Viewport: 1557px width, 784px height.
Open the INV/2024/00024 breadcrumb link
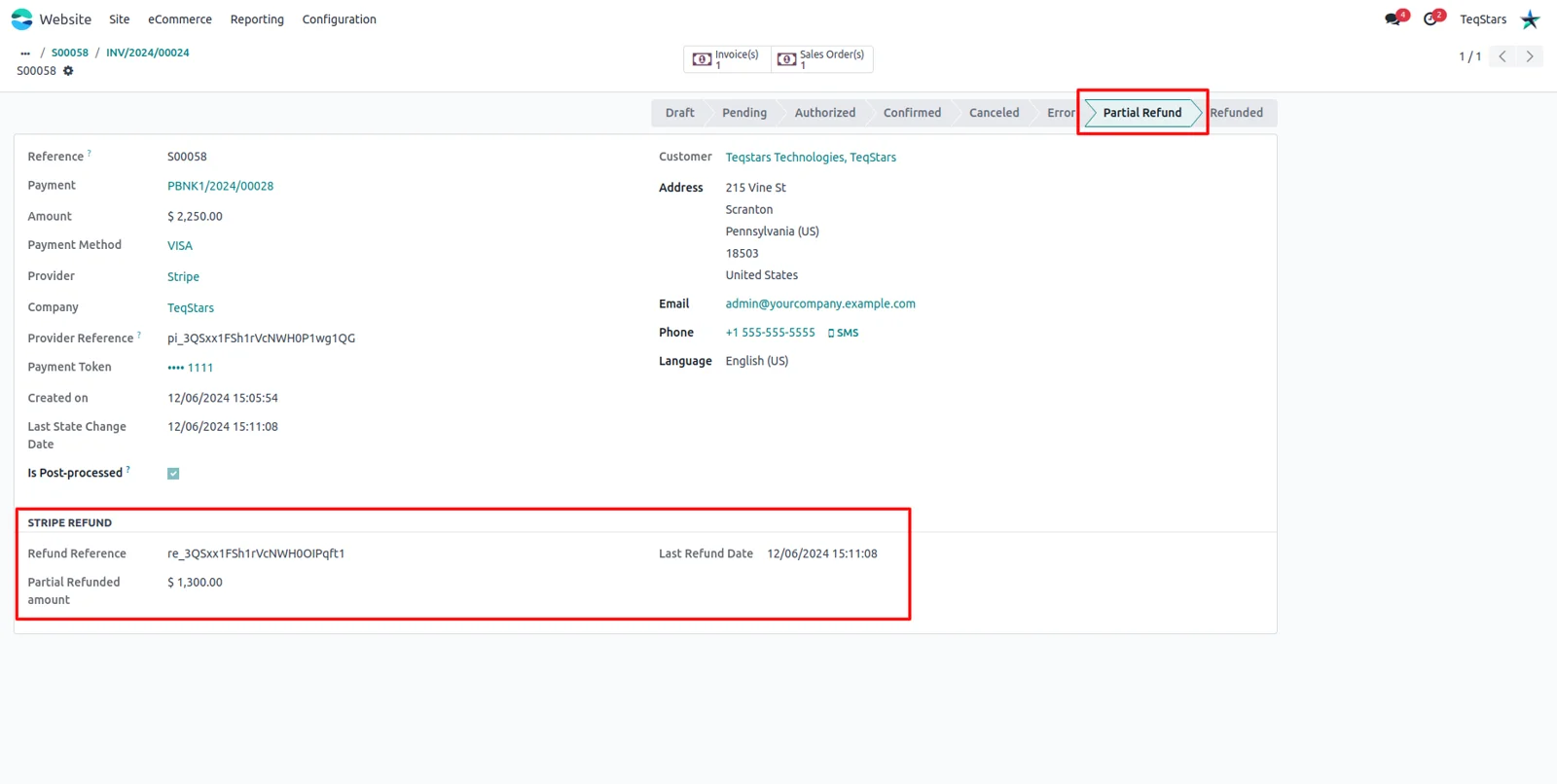click(x=148, y=53)
